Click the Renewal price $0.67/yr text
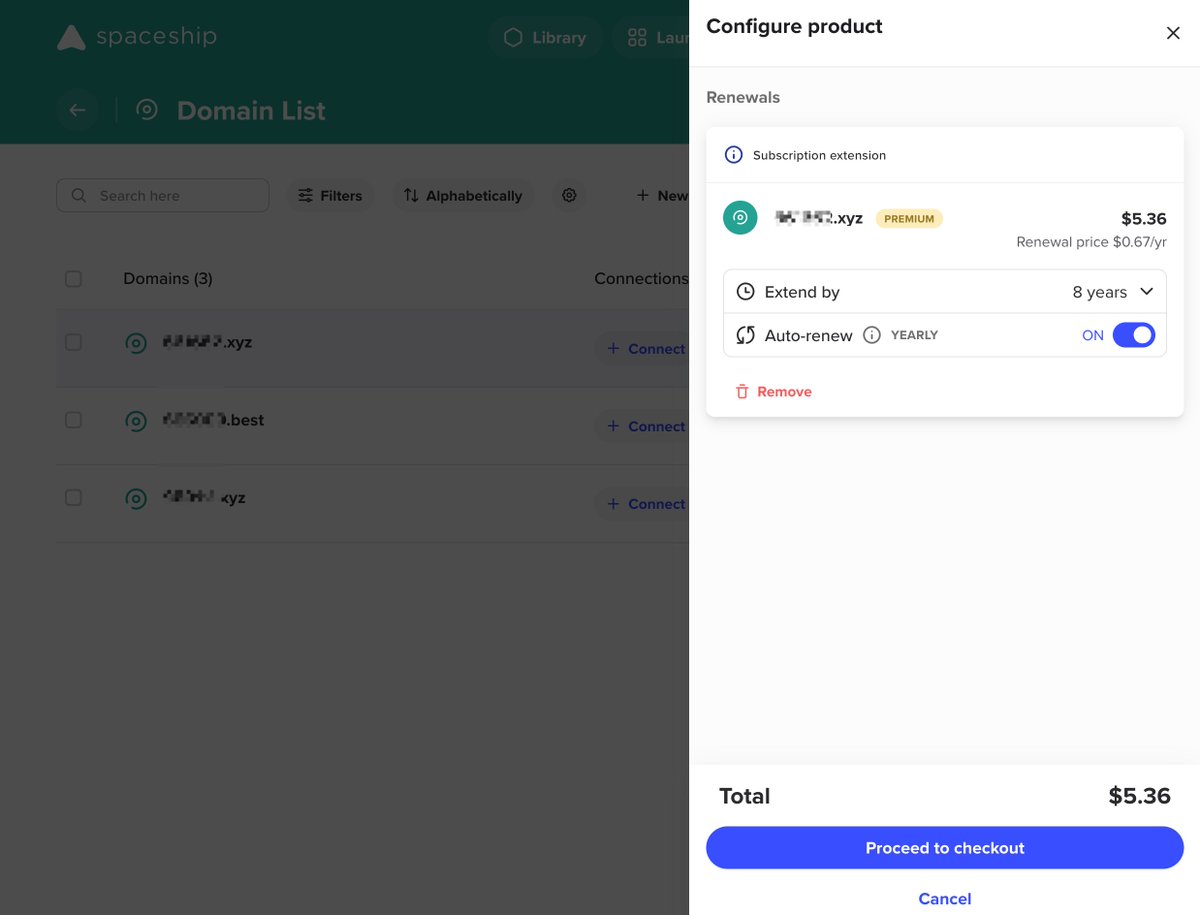 click(1091, 242)
